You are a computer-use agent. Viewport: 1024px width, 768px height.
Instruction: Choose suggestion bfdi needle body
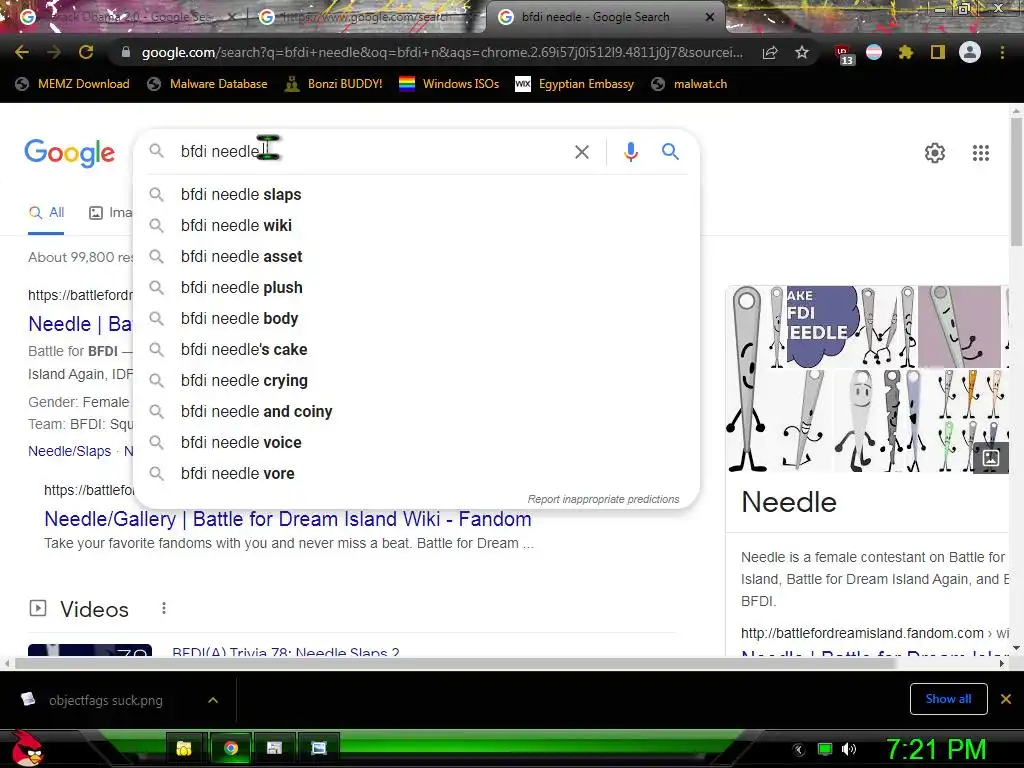click(417, 319)
